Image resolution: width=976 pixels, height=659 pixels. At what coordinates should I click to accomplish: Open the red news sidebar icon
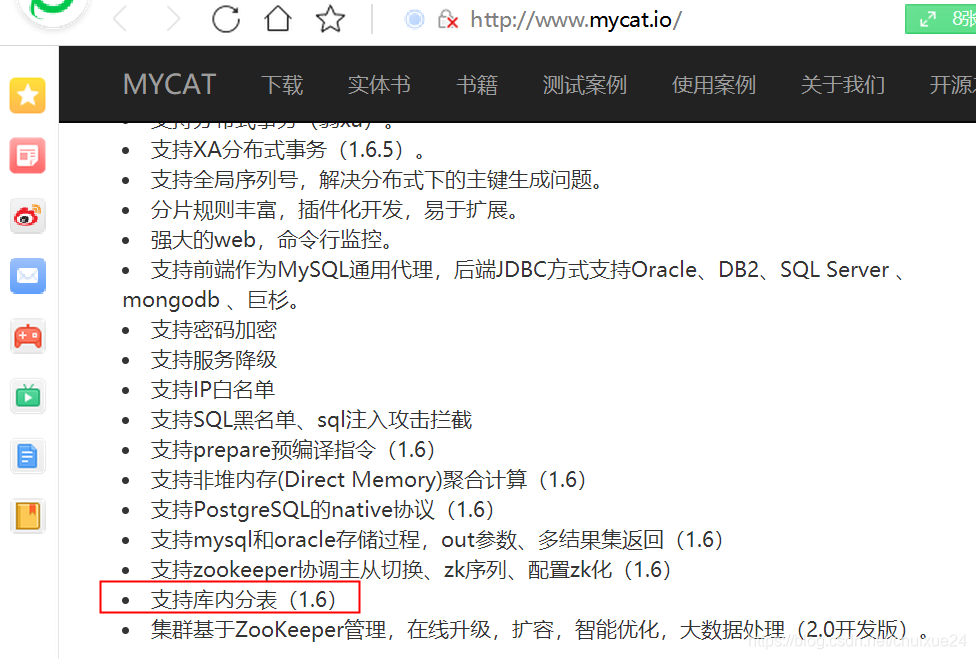[27, 156]
